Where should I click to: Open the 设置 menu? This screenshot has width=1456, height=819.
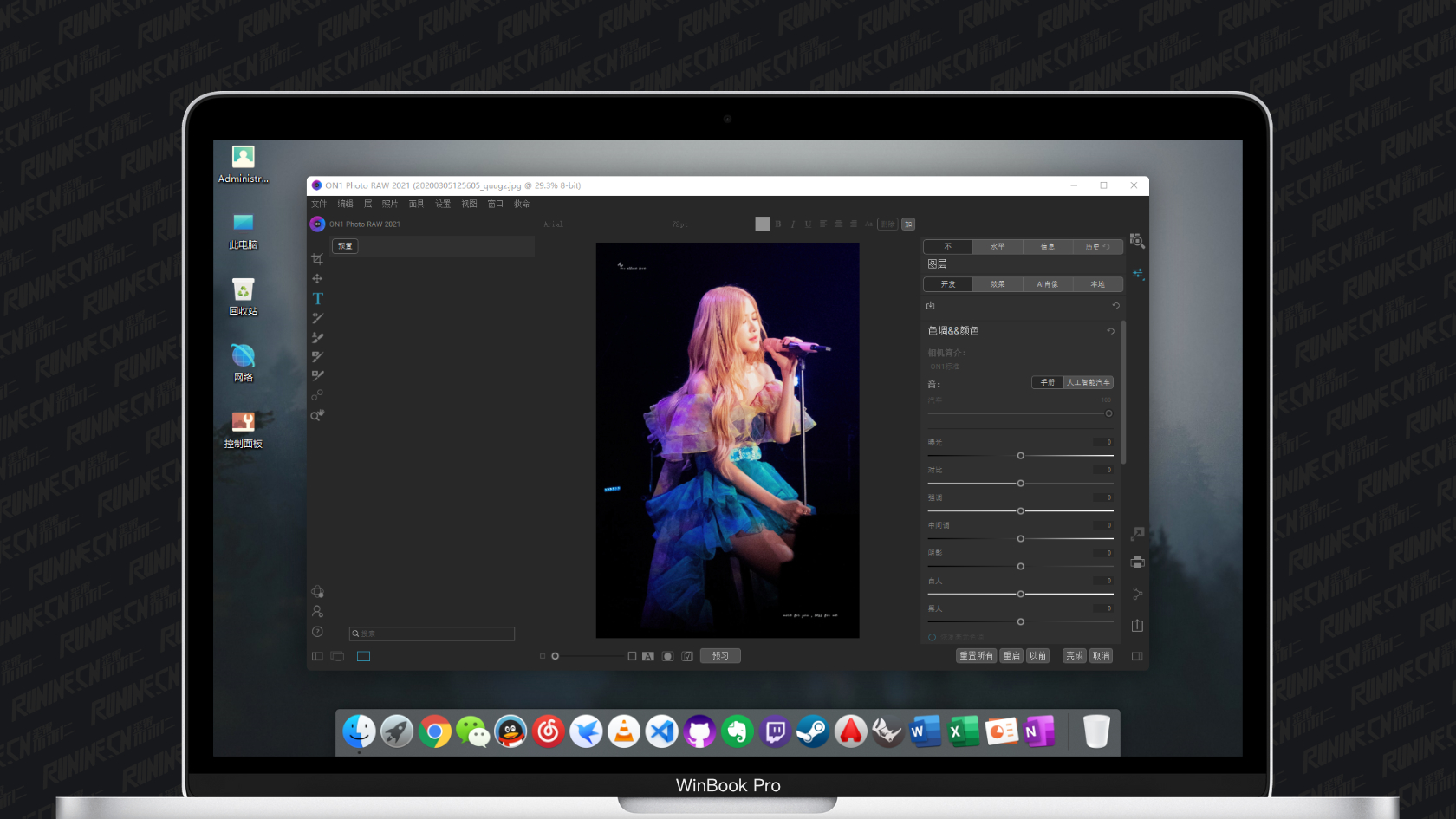(443, 204)
